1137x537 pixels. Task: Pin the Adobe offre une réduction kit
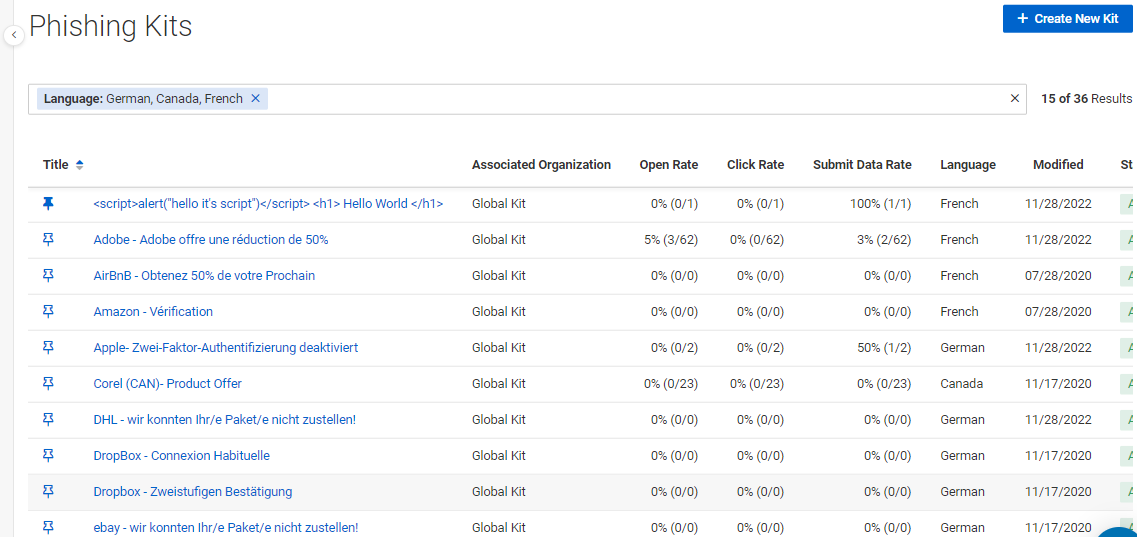tap(49, 240)
